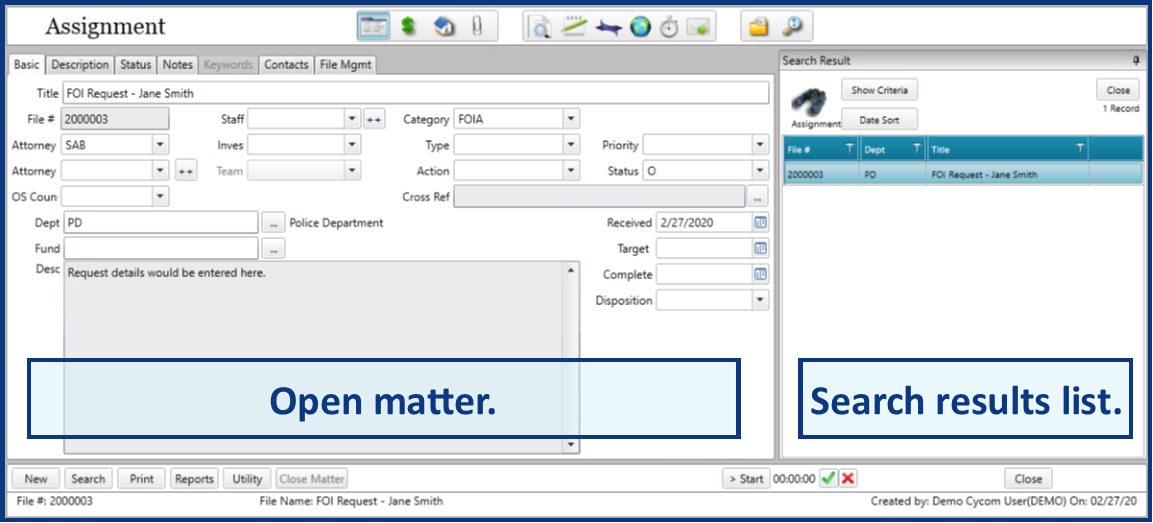Open the Reports button
Image resolution: width=1153 pixels, height=523 pixels.
[x=194, y=479]
